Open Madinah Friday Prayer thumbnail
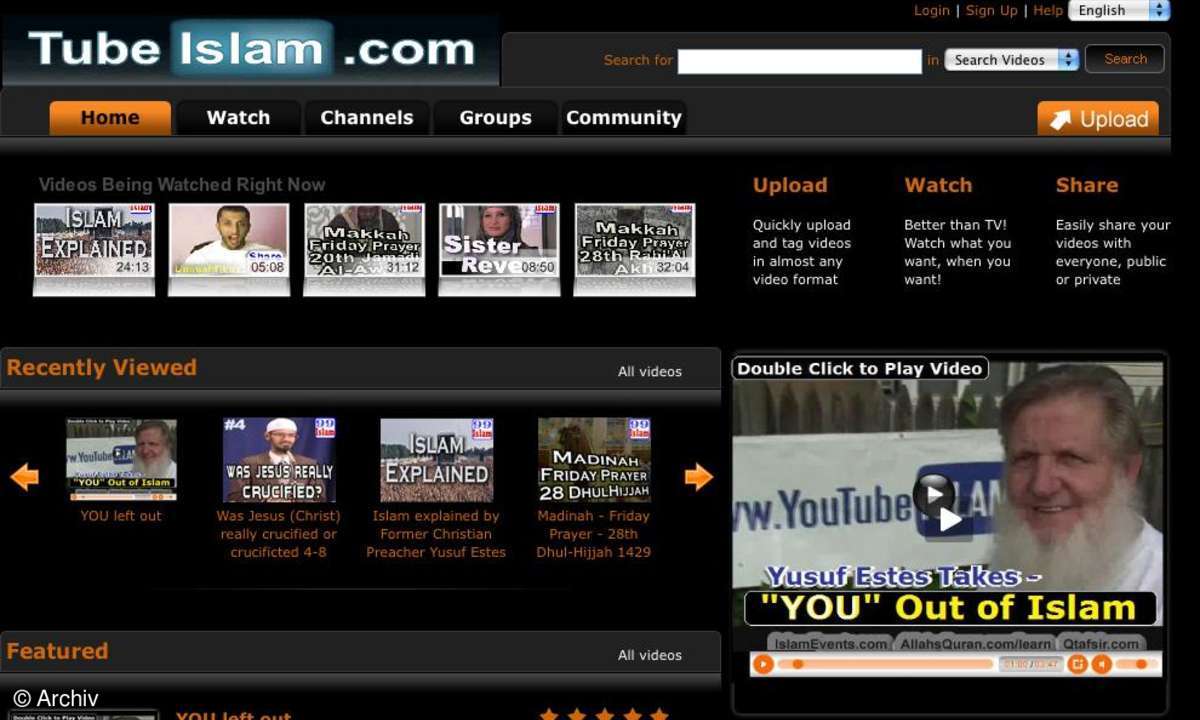 coord(594,460)
